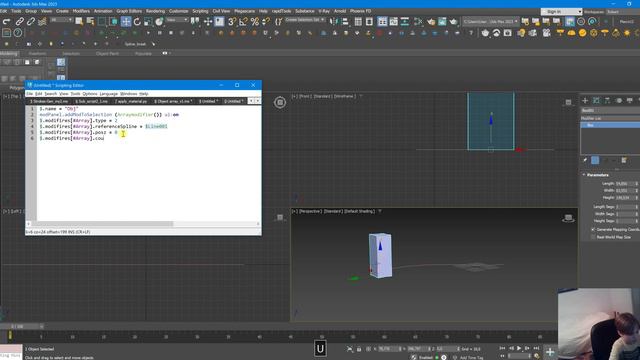Screen dimensions: 640x360
Task: Activate the Select and Scale tool
Action: [x=148, y=21]
